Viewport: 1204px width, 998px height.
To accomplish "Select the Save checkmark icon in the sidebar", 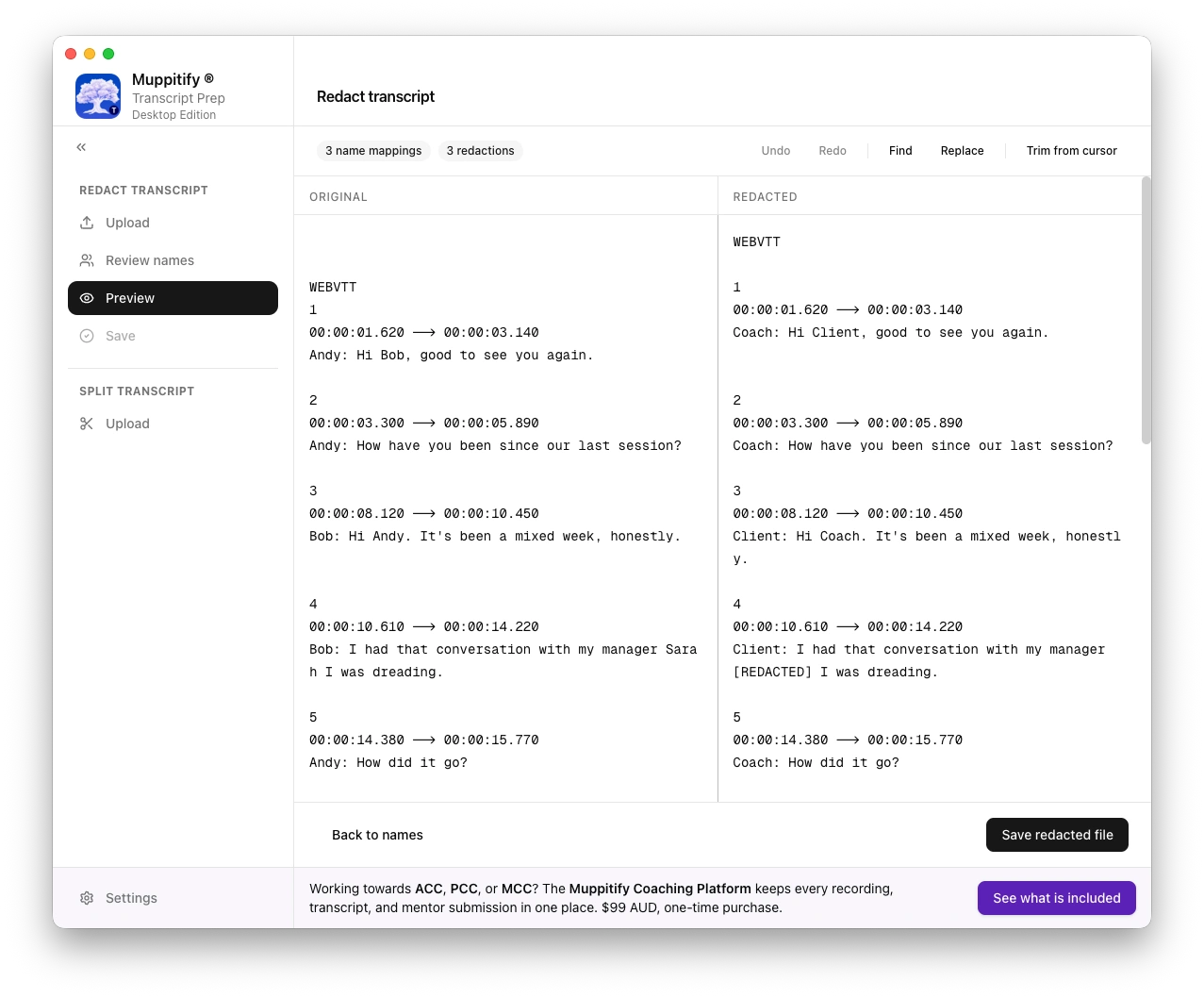I will [88, 336].
